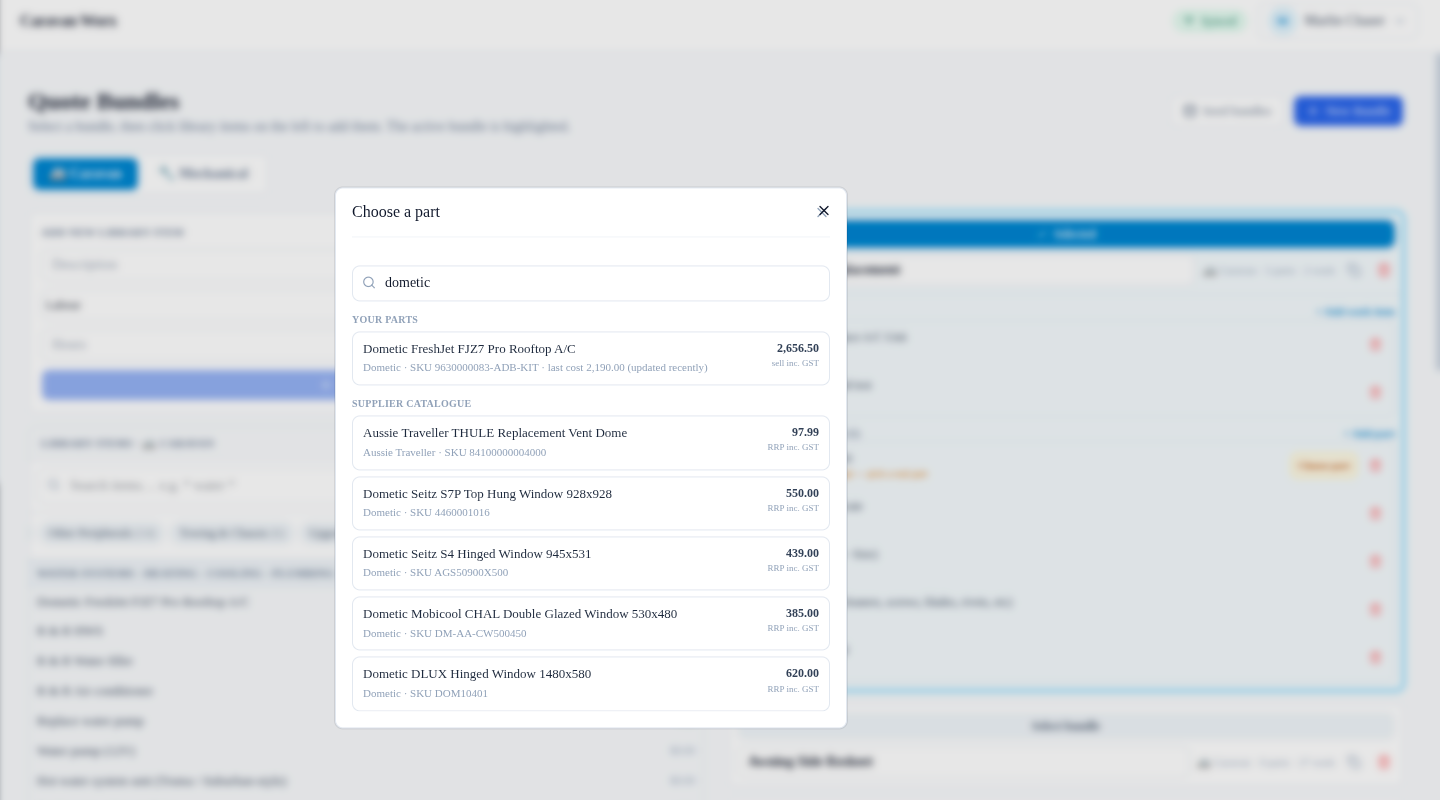1440x800 pixels.
Task: Select Dometic Seitz S4 Hinged Window 945x531
Action: point(591,563)
